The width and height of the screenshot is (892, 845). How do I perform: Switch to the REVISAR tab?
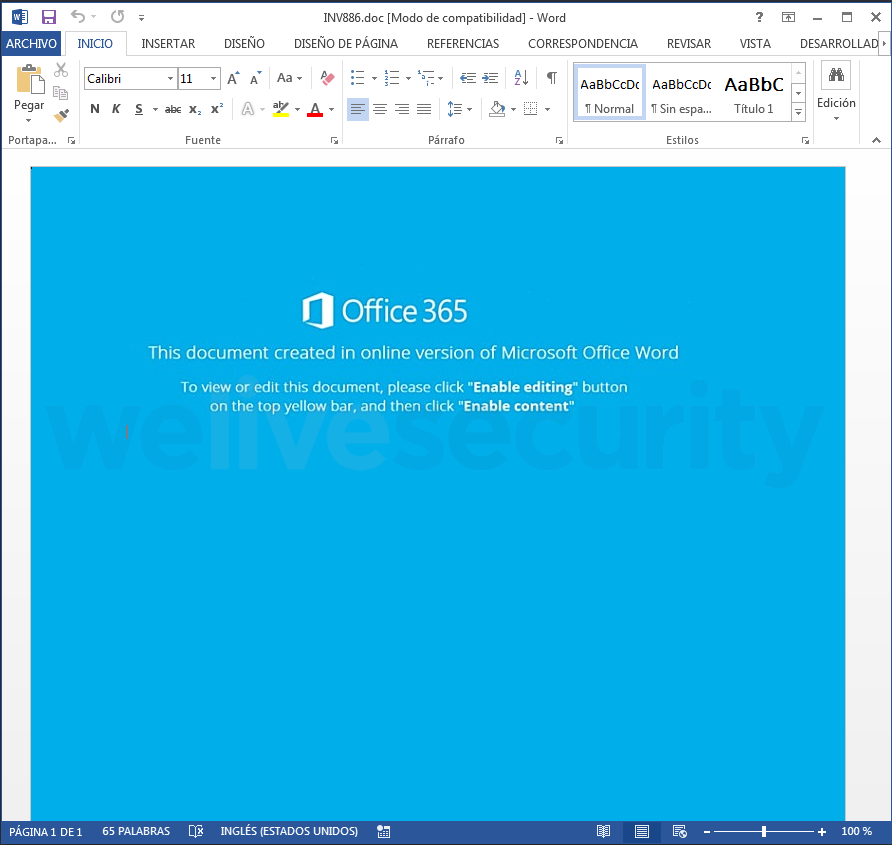pyautogui.click(x=688, y=44)
